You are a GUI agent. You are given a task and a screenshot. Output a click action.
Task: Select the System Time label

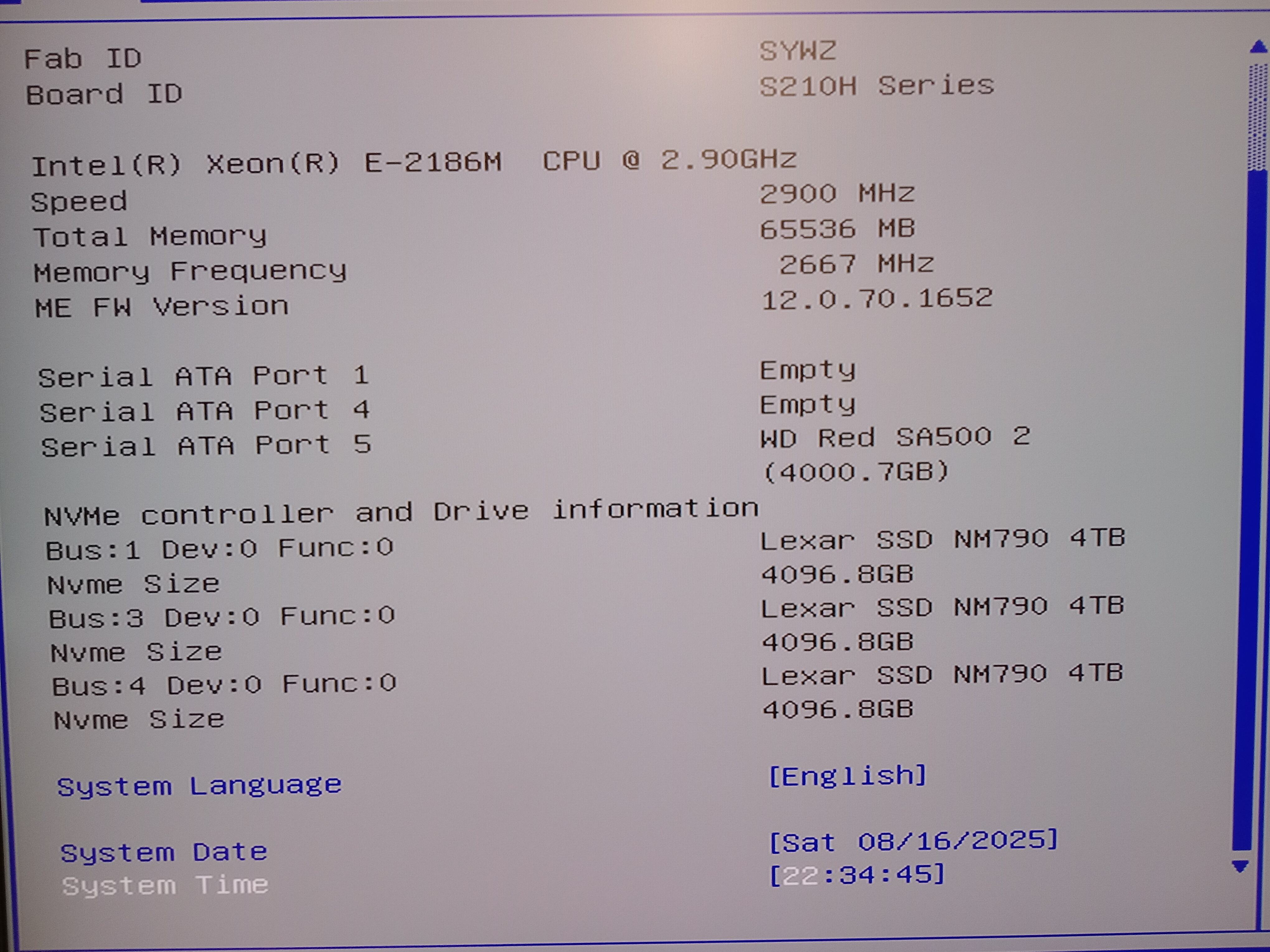165,885
